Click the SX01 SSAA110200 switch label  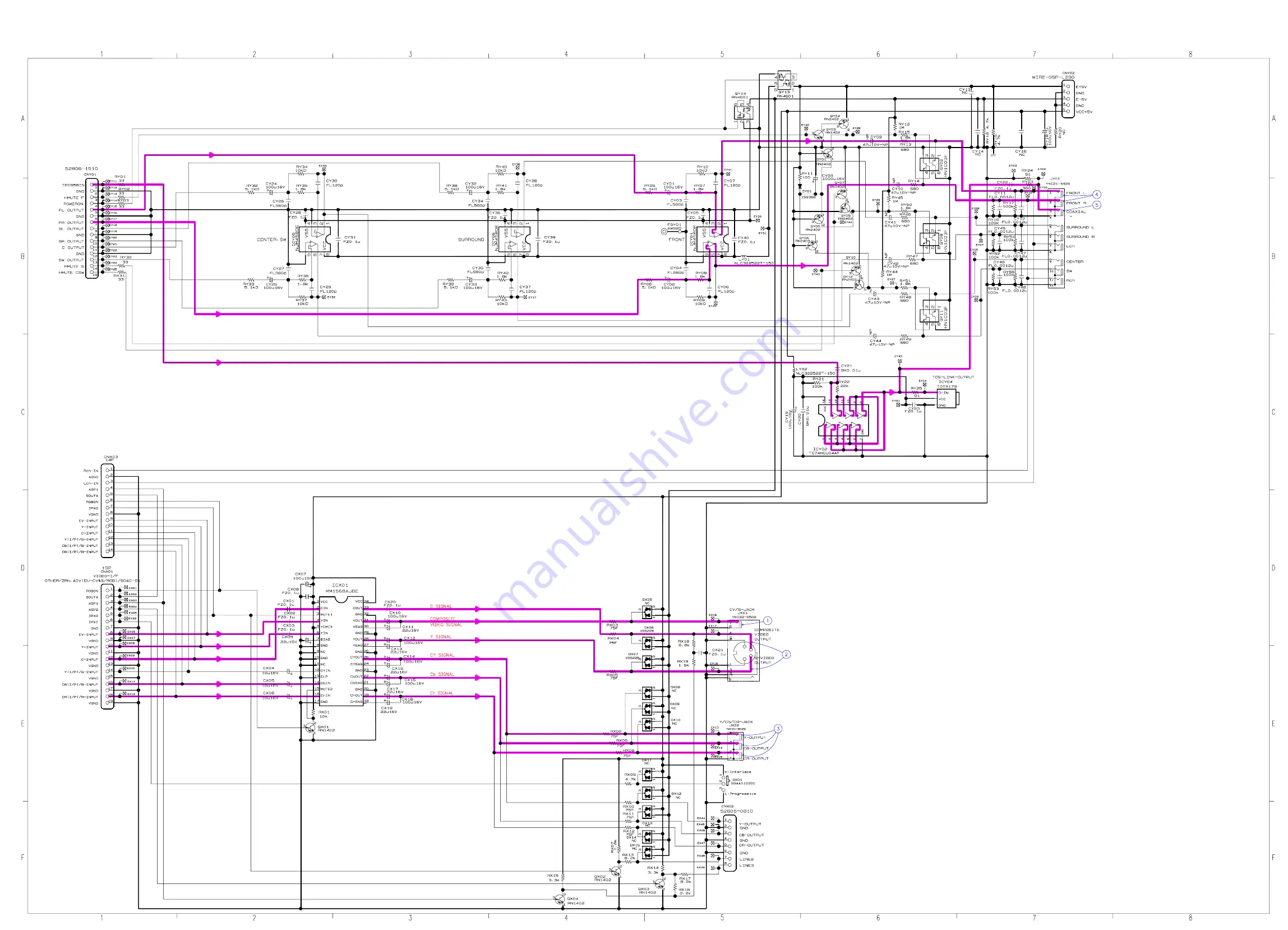click(744, 781)
